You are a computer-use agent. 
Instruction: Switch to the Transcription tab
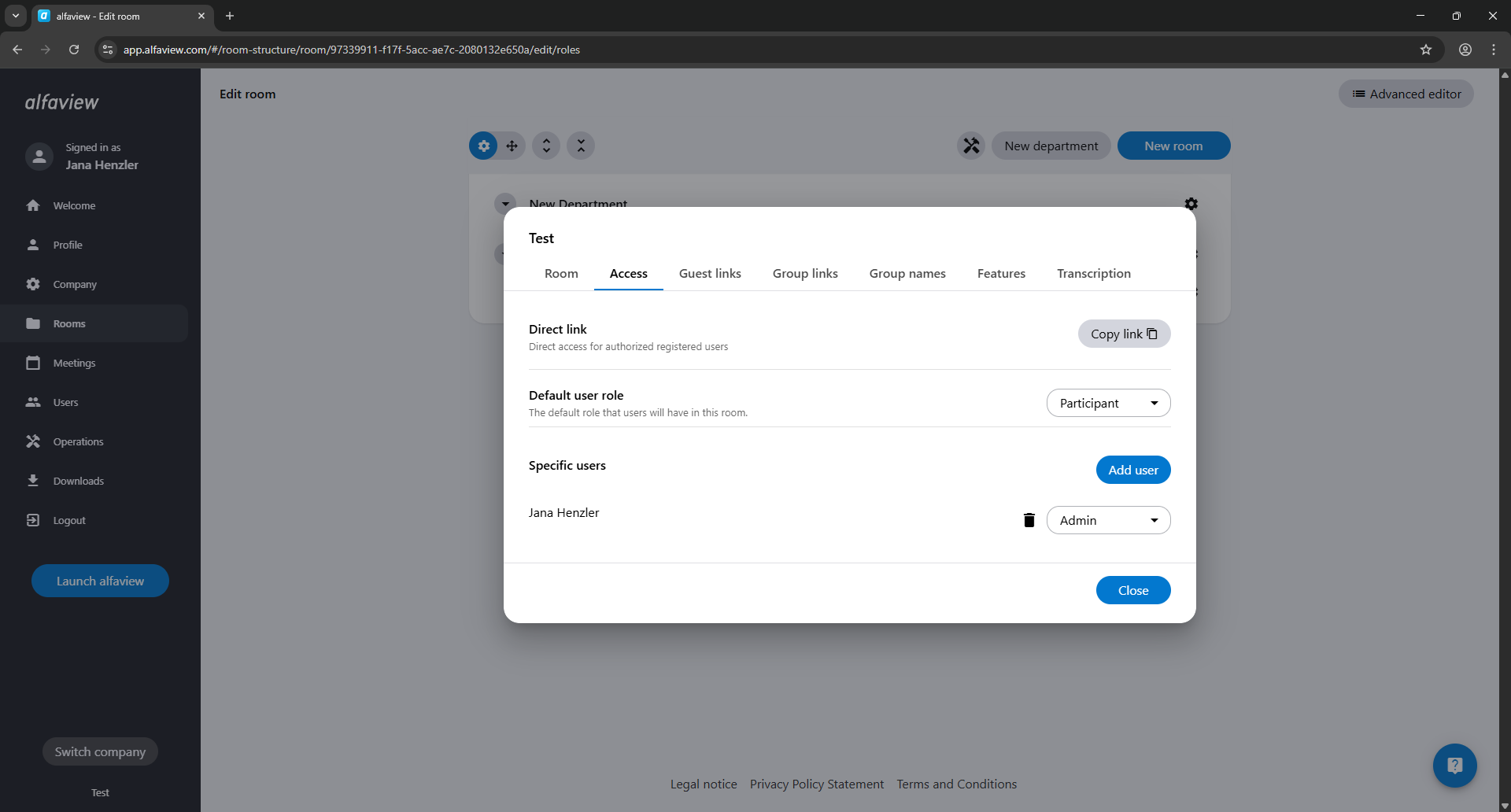[1093, 274]
